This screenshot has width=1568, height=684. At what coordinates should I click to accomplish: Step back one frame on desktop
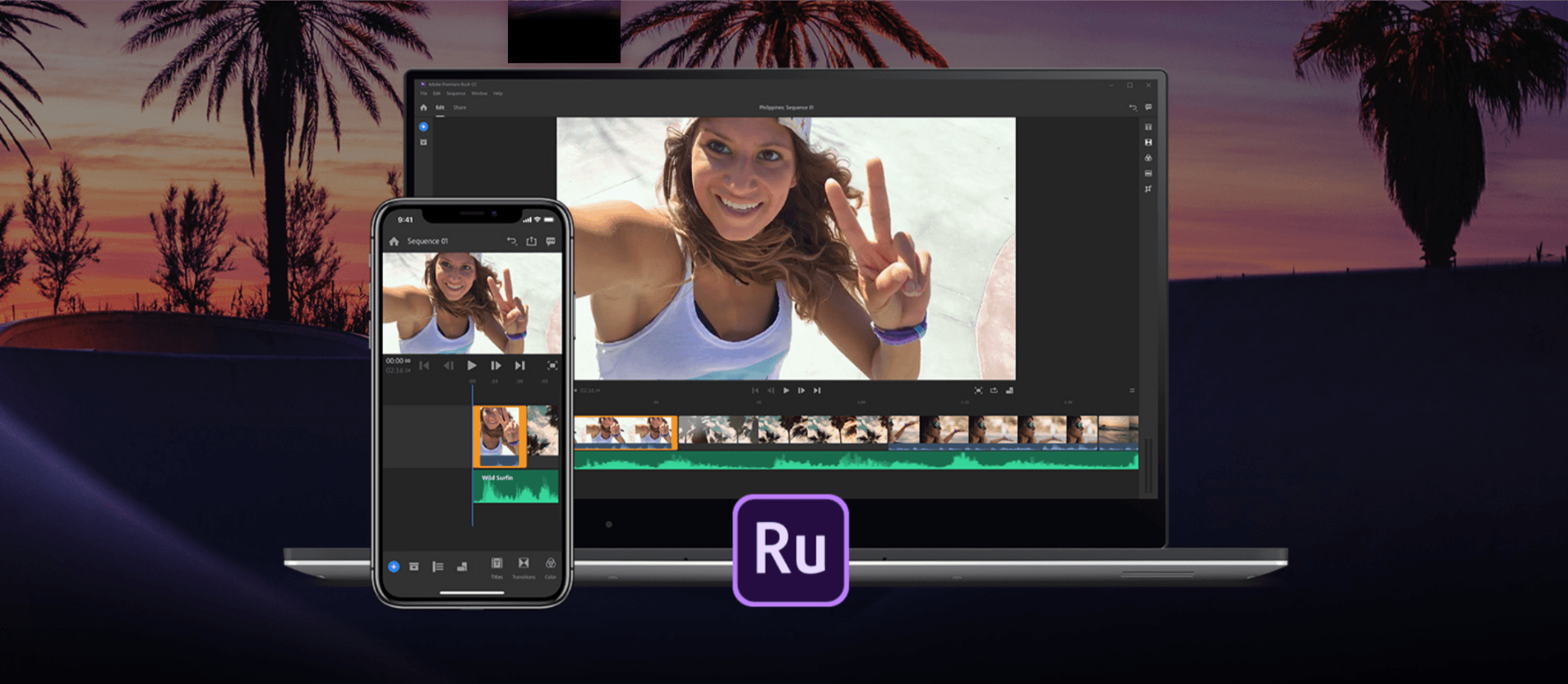771,390
